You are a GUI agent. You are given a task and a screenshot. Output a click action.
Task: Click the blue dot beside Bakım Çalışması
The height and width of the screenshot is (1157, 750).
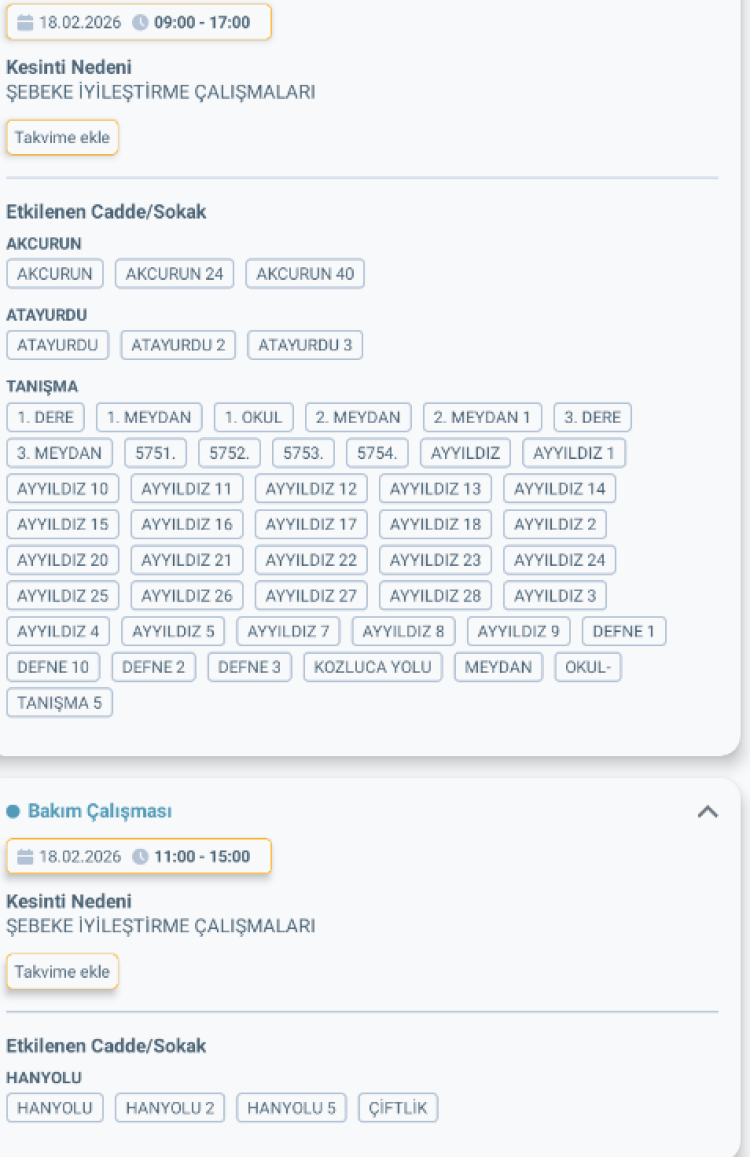[13, 812]
